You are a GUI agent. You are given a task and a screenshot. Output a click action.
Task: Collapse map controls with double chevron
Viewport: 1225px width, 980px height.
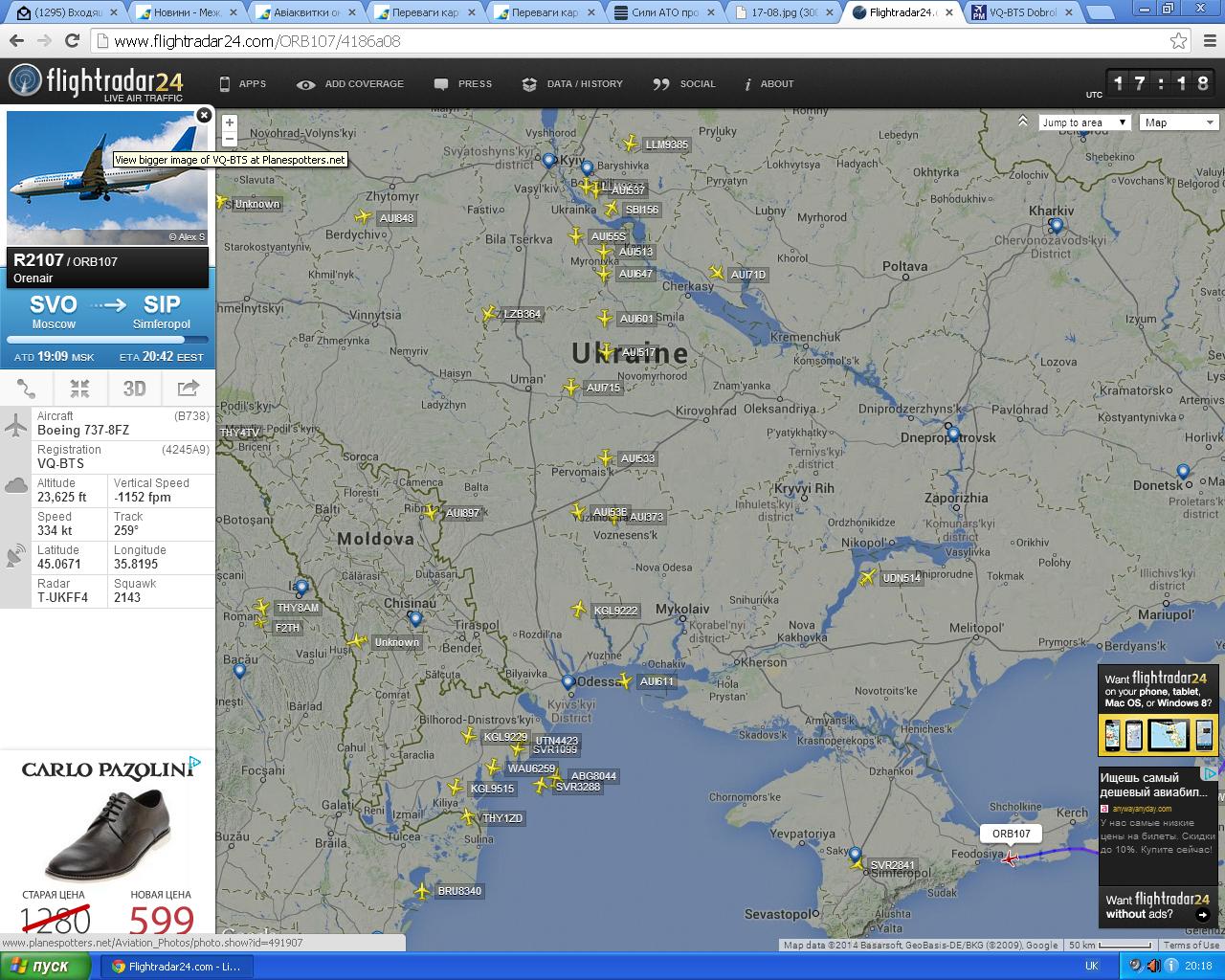[x=1023, y=122]
